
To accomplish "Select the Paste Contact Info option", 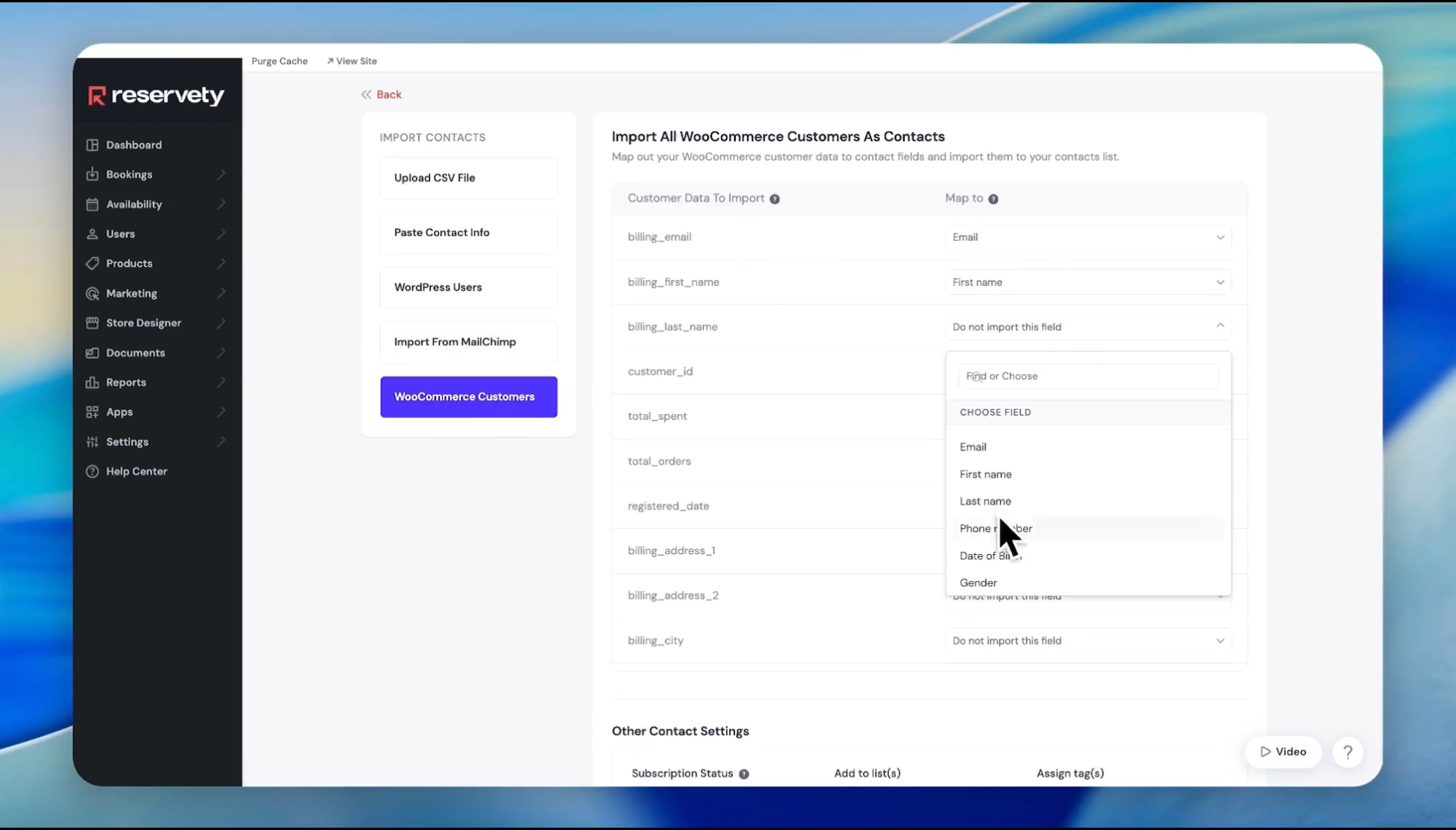I will [x=468, y=233].
